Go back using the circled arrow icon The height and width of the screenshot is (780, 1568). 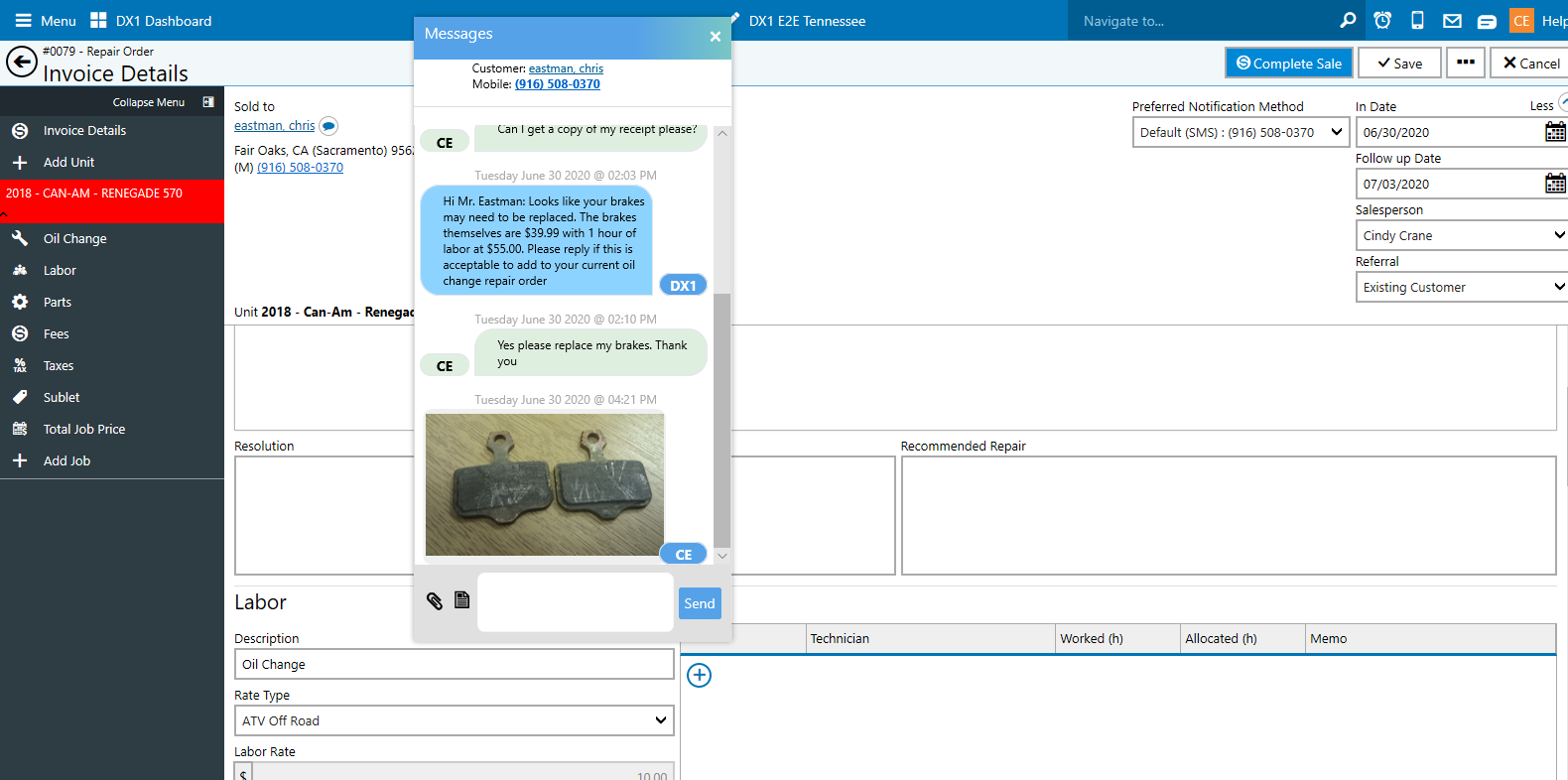[21, 63]
